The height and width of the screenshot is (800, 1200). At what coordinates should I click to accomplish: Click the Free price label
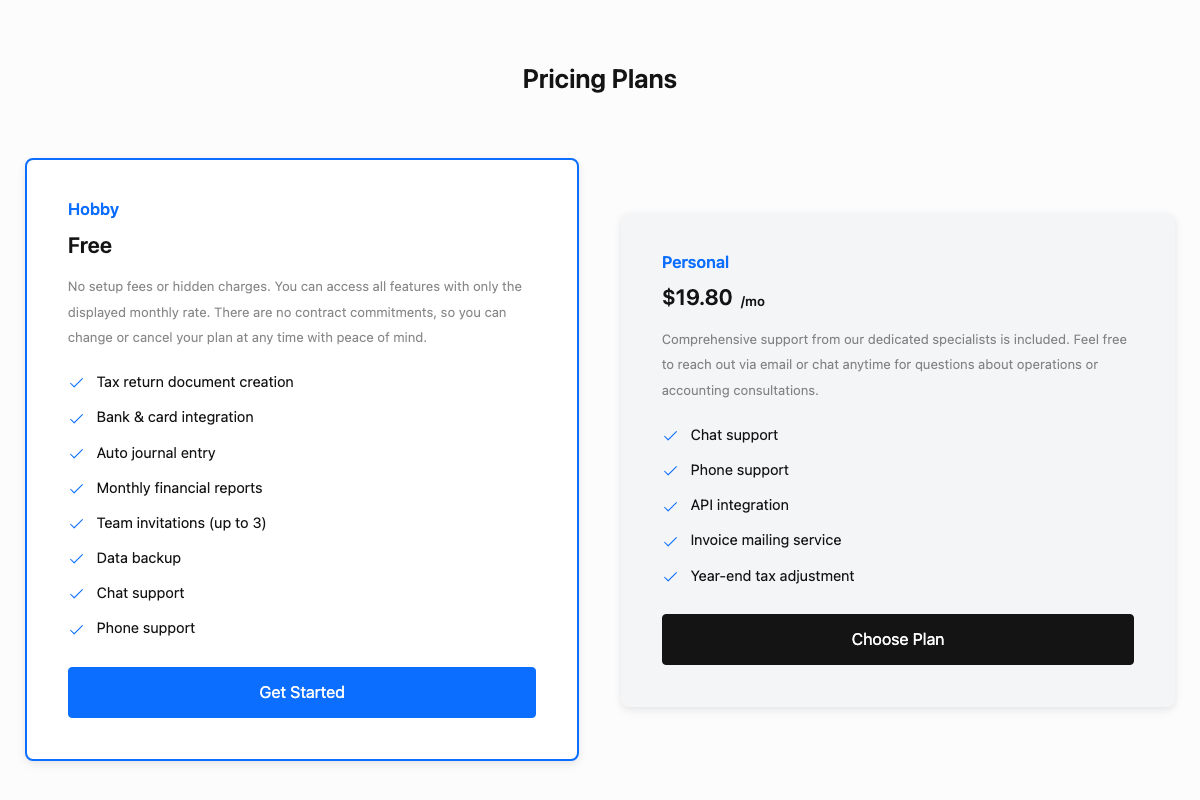(90, 245)
